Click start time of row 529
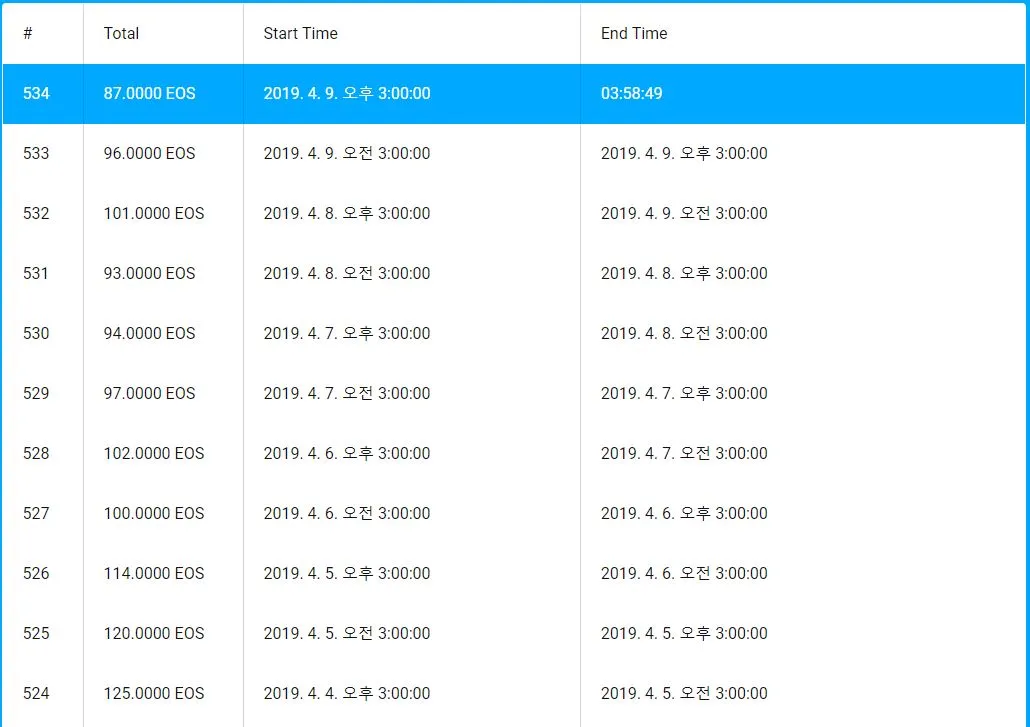1030x727 pixels. pyautogui.click(x=347, y=393)
